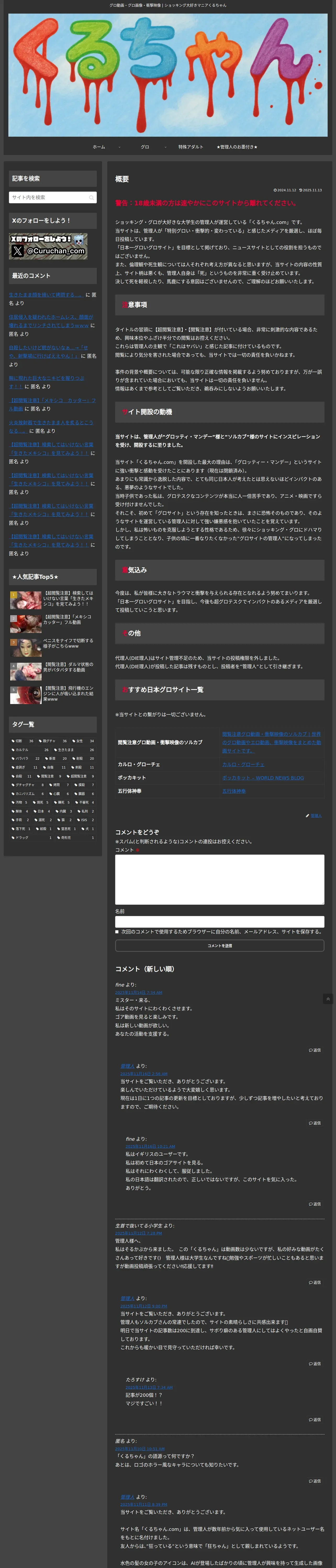Open popular post 5 飛行機のエンジン thumbnail
This screenshot has width=336, height=1568.
(26, 695)
